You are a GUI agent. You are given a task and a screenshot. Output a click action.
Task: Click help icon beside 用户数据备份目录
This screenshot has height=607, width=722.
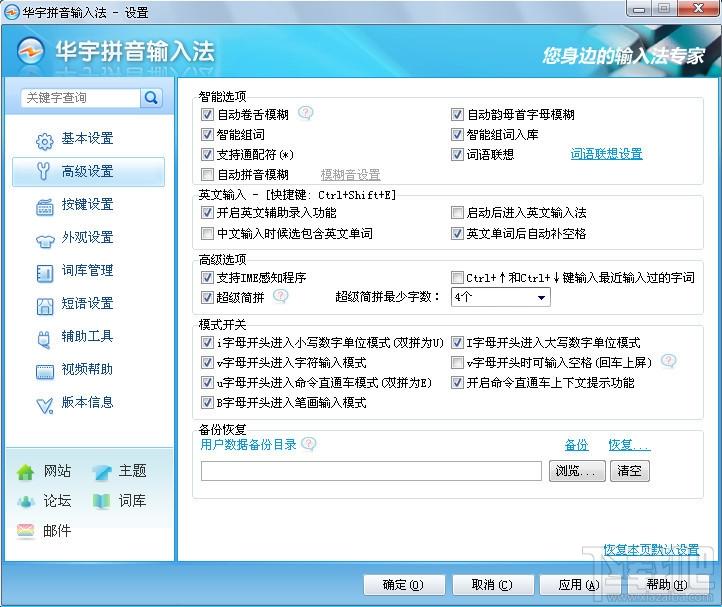(309, 444)
